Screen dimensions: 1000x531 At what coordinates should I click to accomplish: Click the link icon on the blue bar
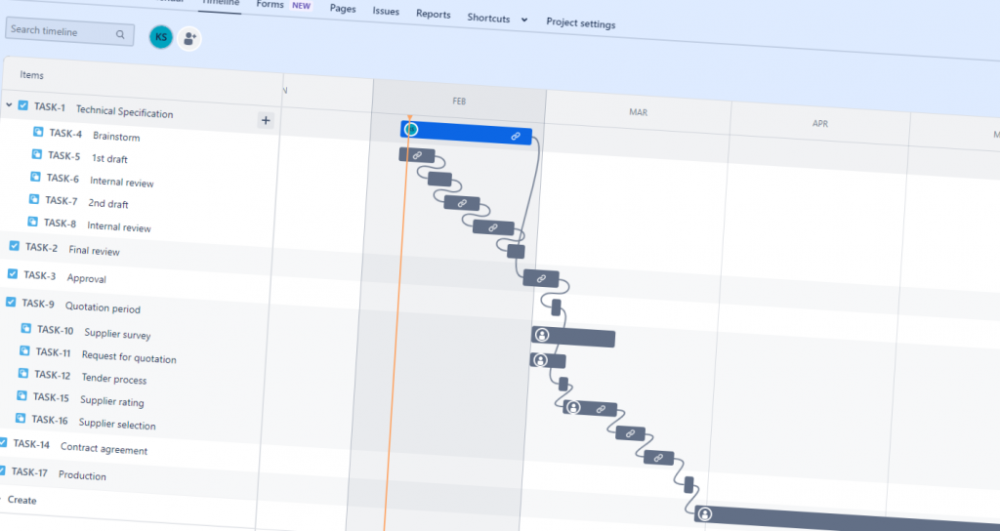point(516,136)
